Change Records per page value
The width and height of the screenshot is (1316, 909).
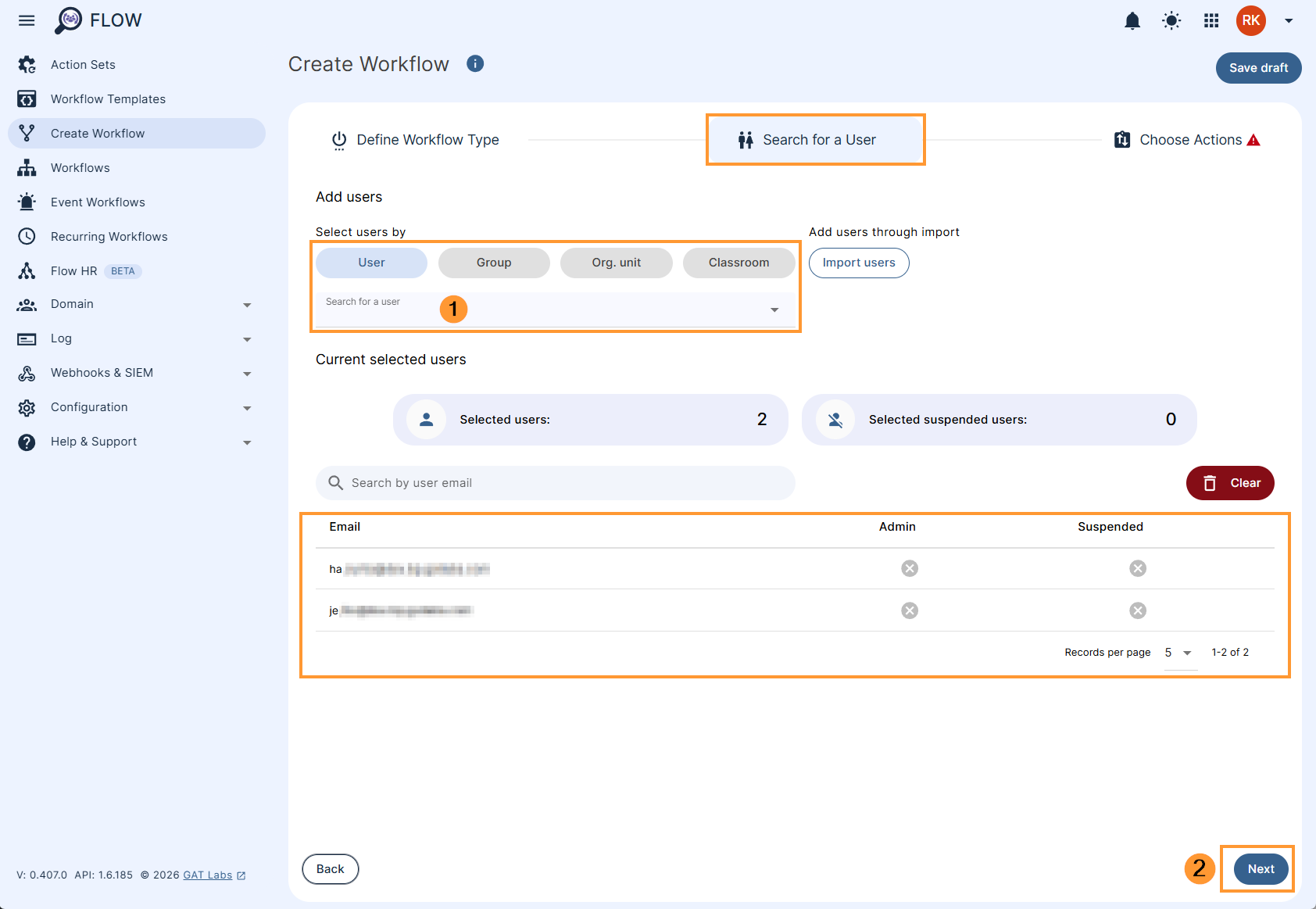(x=1178, y=652)
